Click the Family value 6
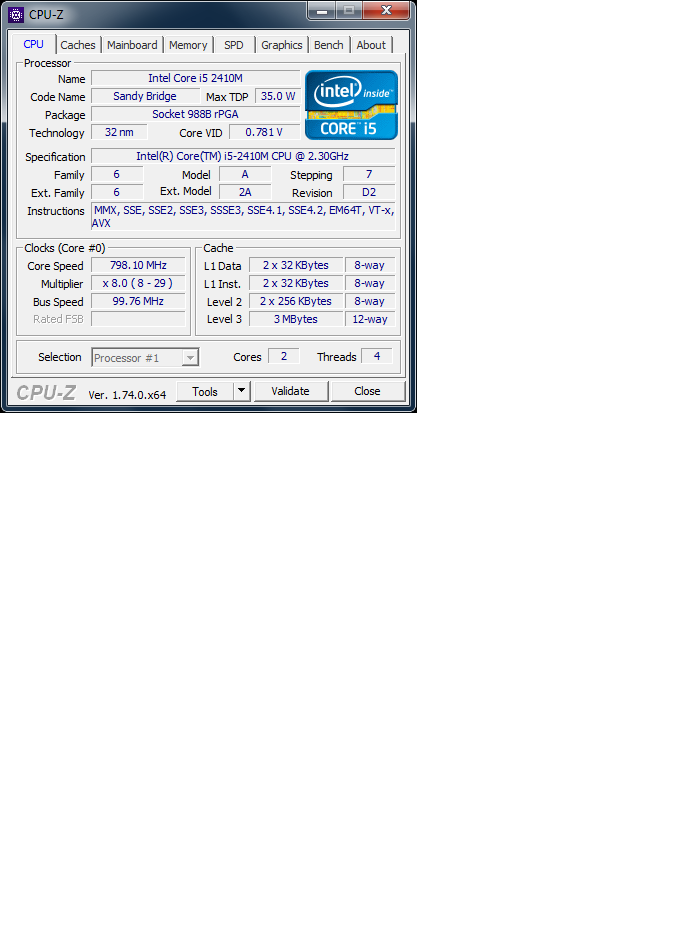Viewport: 679px width, 935px height. point(117,174)
